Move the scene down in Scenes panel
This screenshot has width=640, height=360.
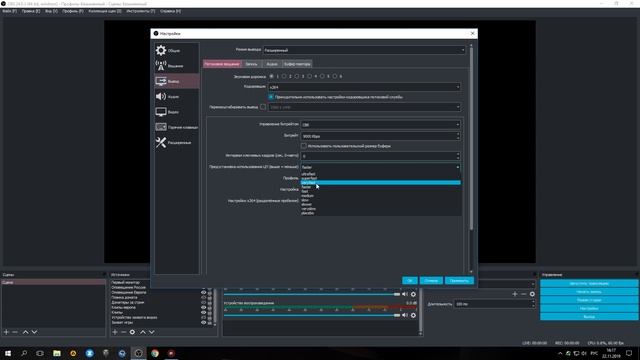click(34, 332)
